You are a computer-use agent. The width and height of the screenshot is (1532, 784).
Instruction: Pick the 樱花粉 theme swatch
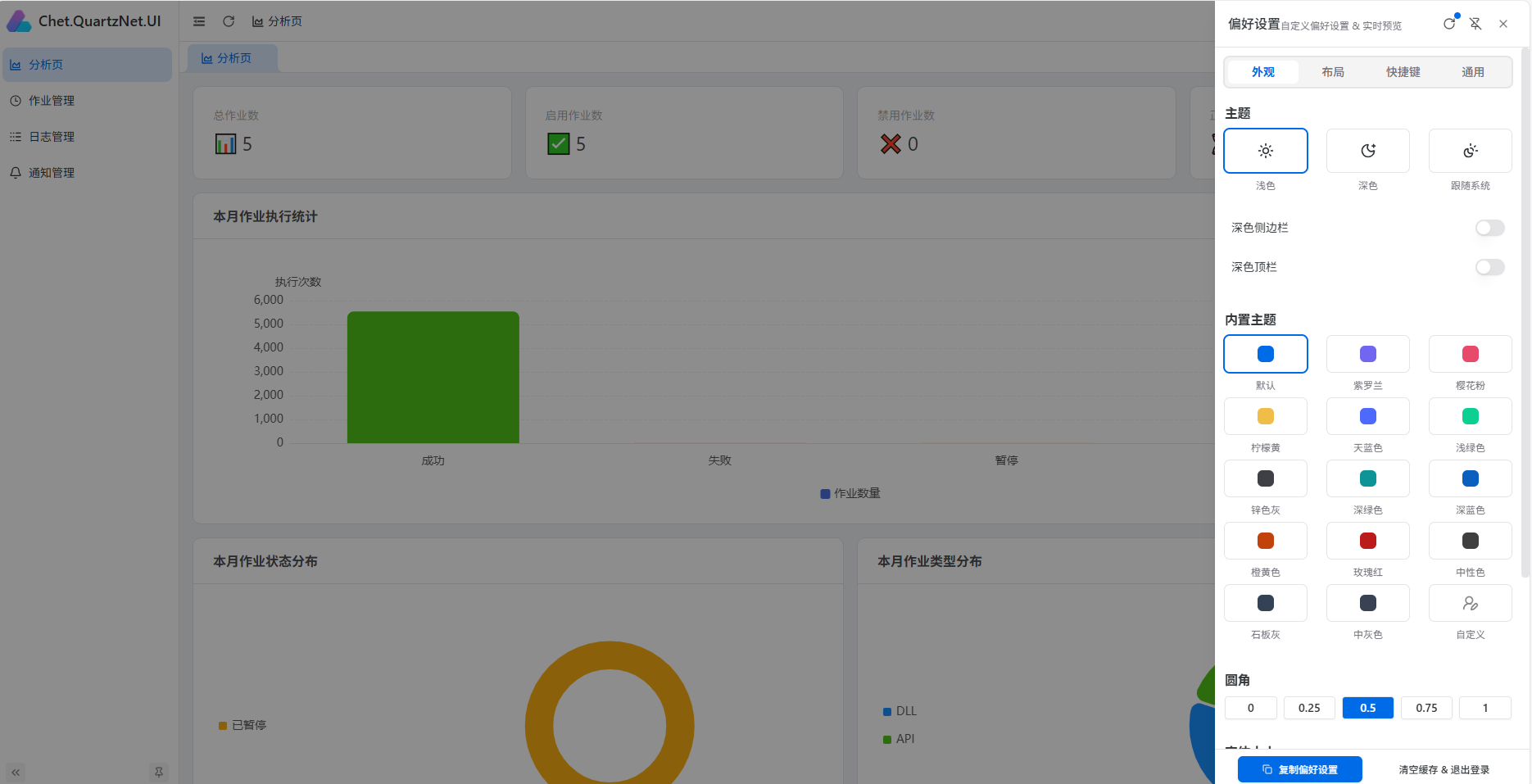[1471, 354]
